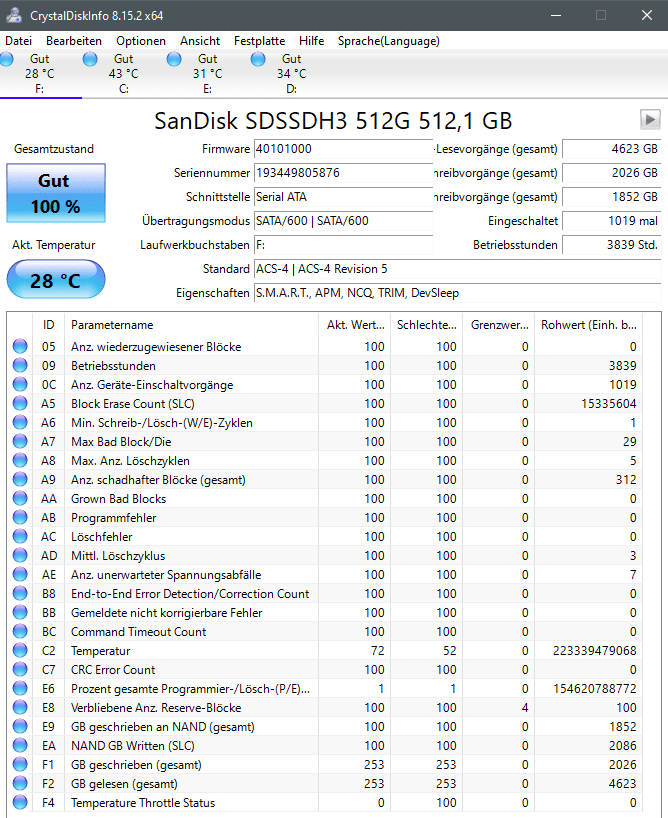Click the Seriennummer field 193449805876
The height and width of the screenshot is (818, 668).
[x=343, y=173]
